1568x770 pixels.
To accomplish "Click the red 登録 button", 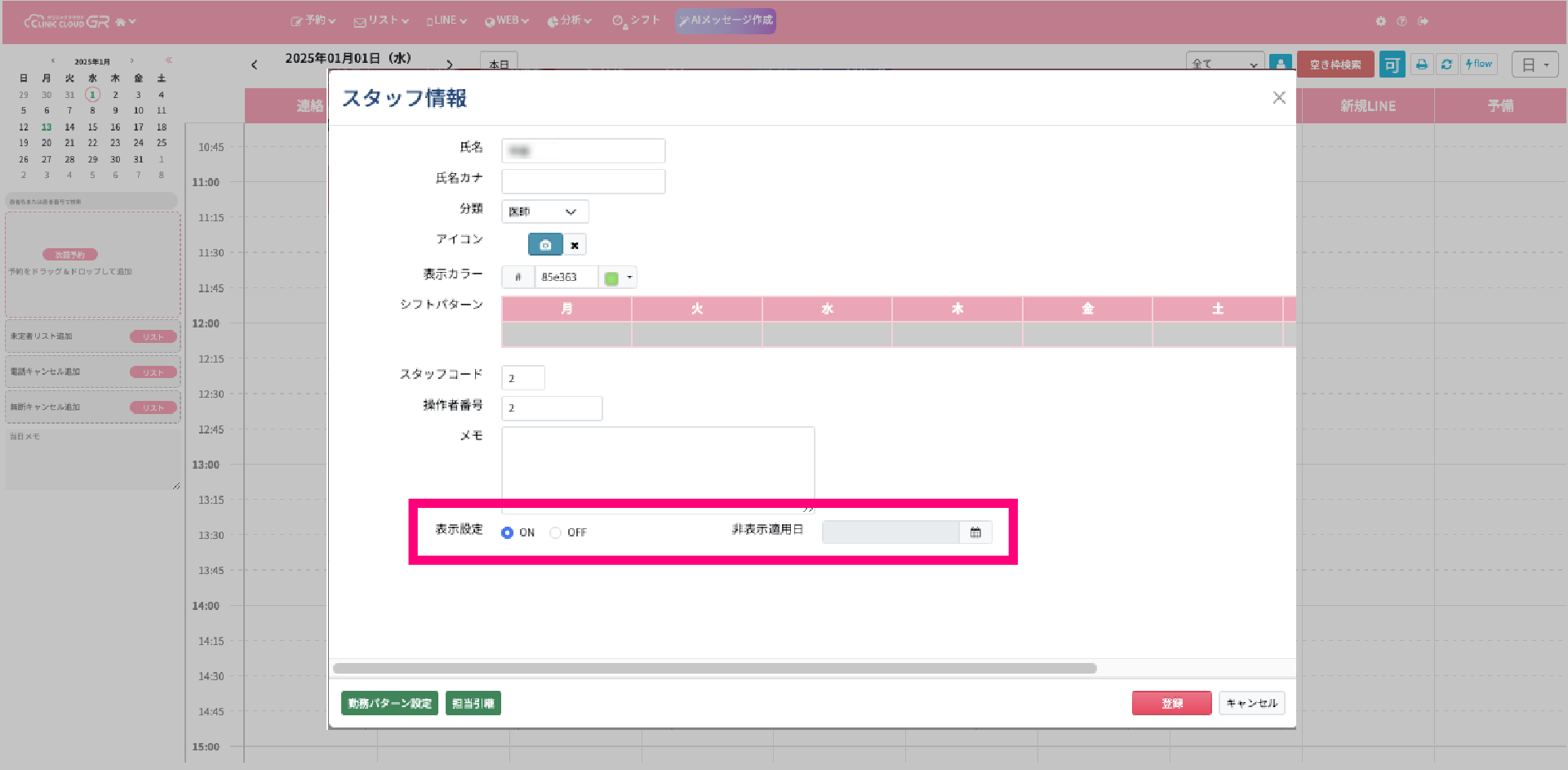I will point(1171,703).
